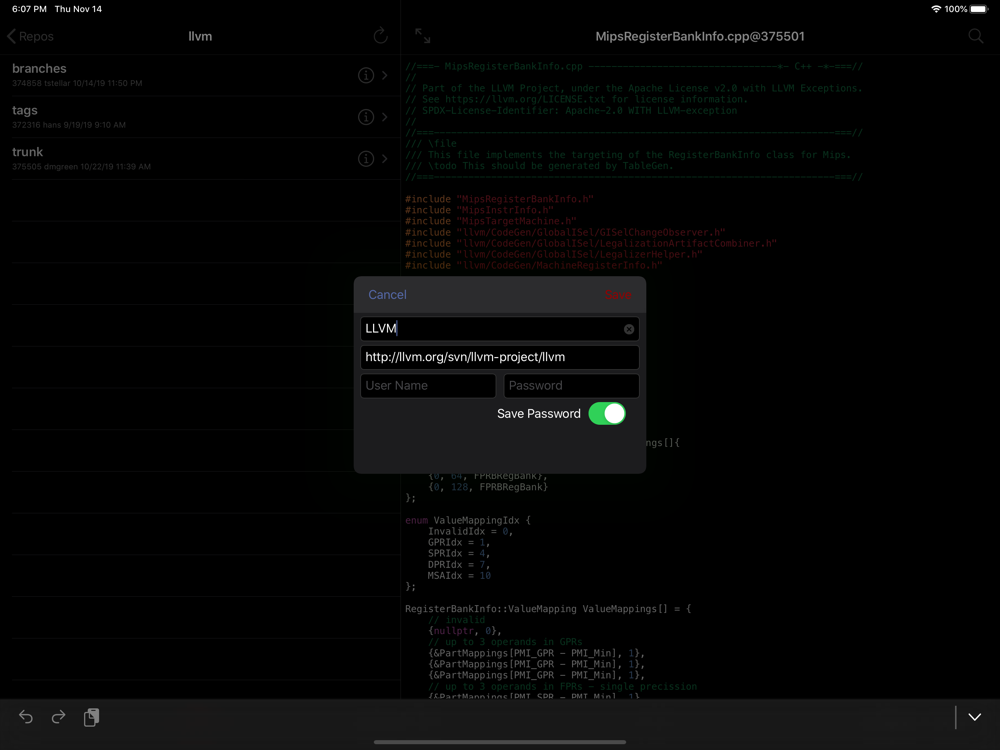This screenshot has height=750, width=1000.
Task: Focus the repository name field
Action: pos(499,328)
